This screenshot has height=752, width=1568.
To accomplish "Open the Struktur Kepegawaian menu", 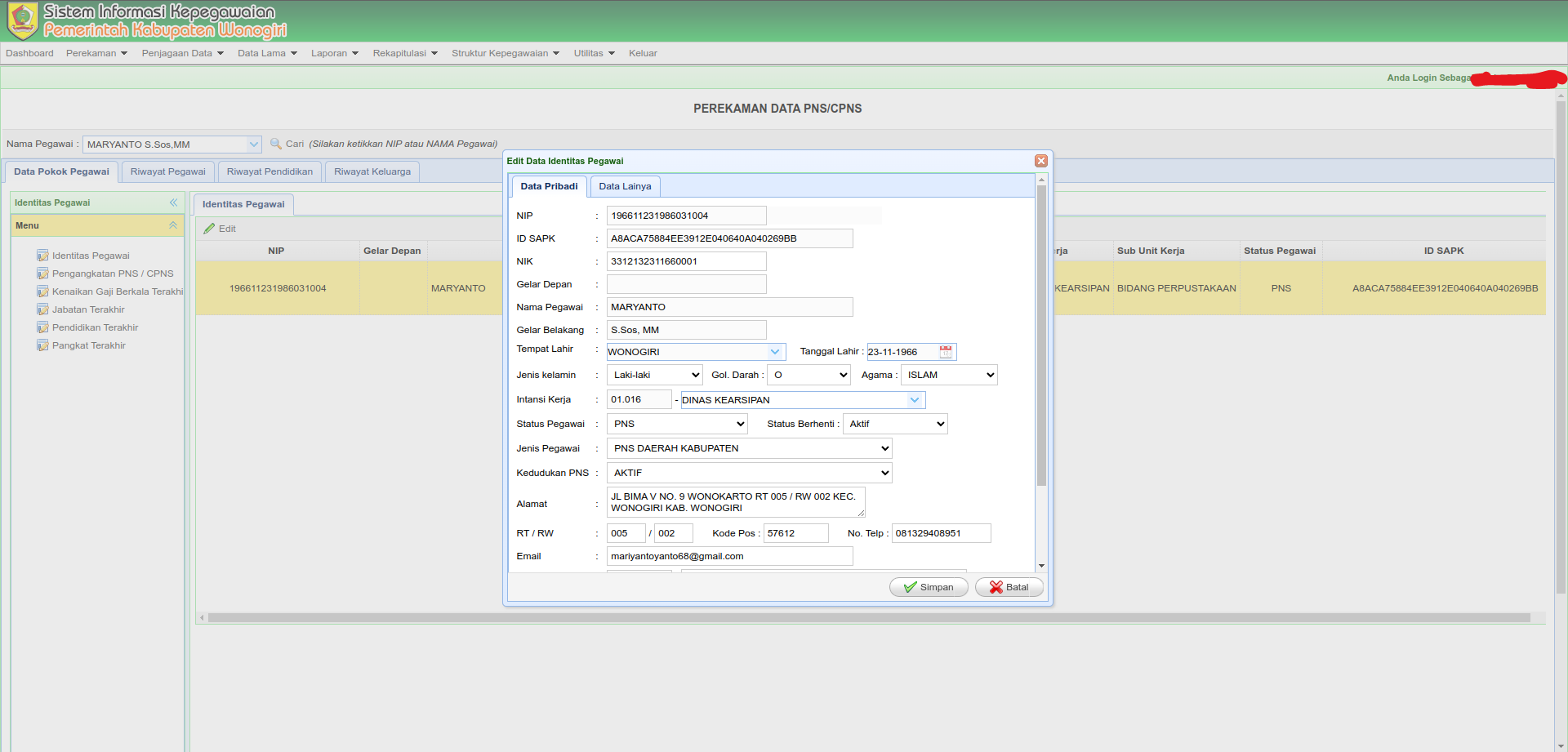I will pyautogui.click(x=506, y=53).
